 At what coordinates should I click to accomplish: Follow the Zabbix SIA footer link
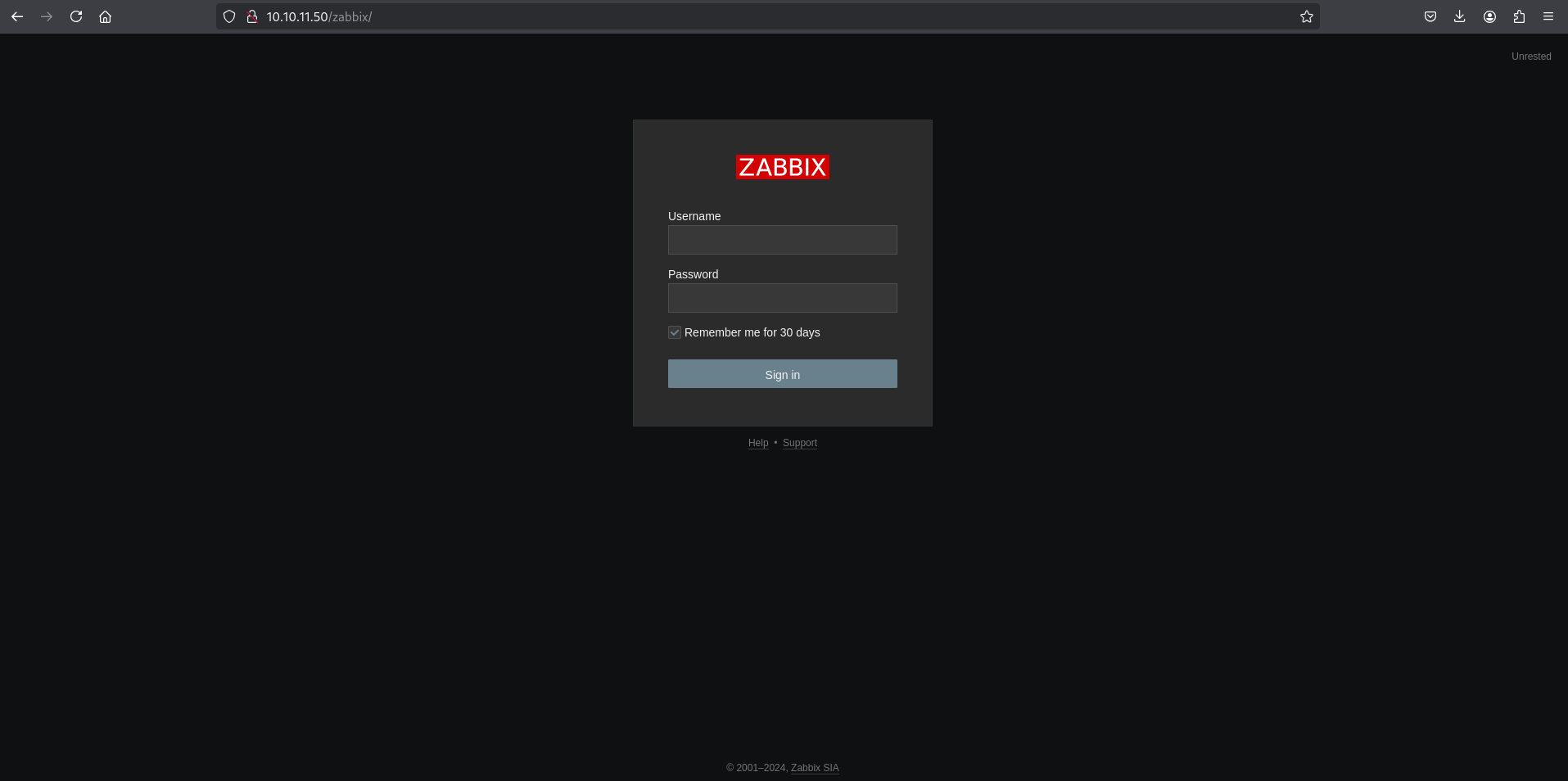(815, 768)
